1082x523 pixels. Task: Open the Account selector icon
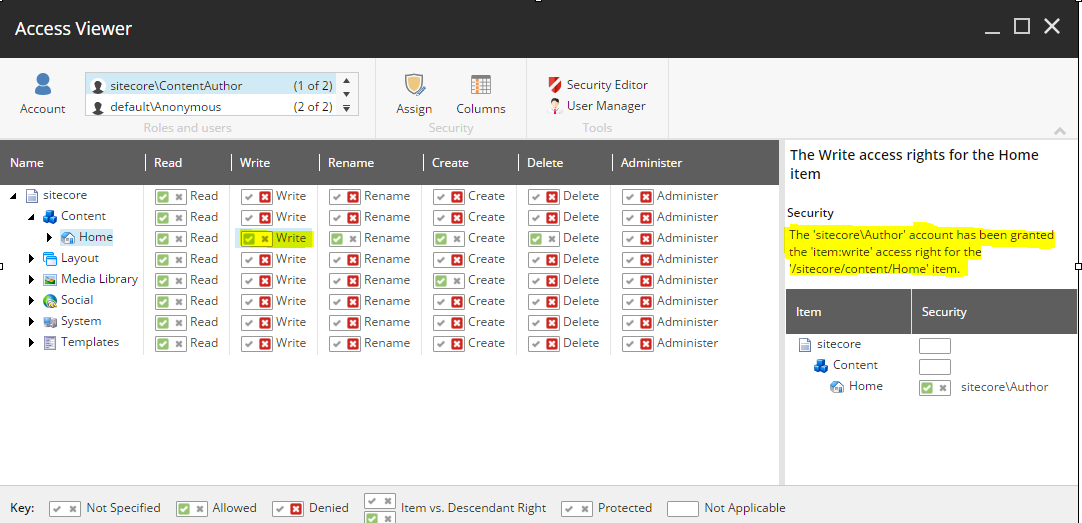[43, 84]
